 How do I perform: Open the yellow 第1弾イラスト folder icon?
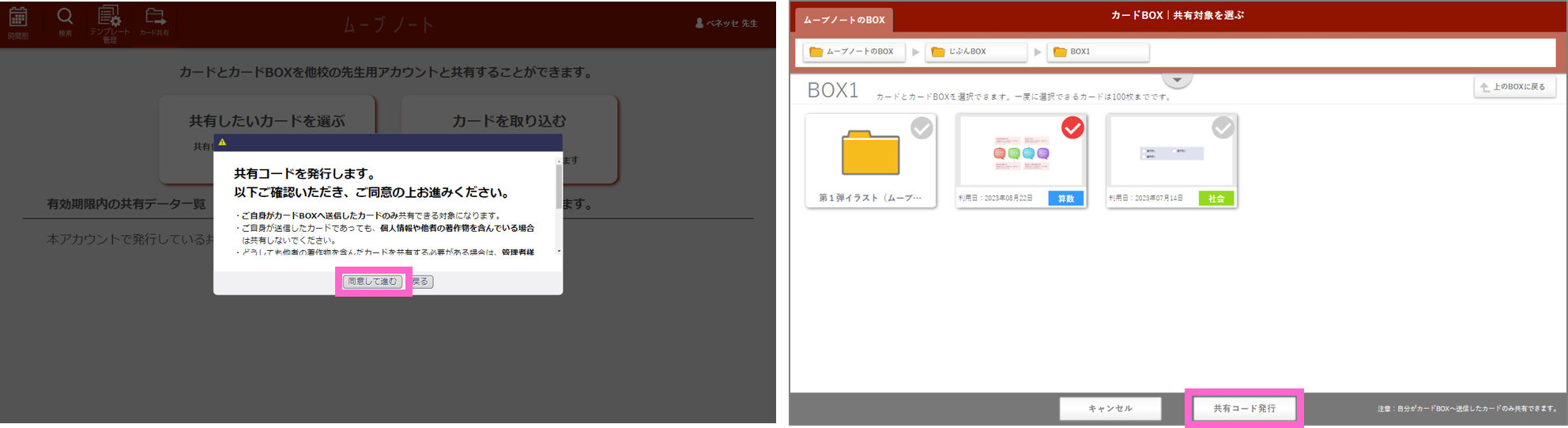(x=870, y=153)
